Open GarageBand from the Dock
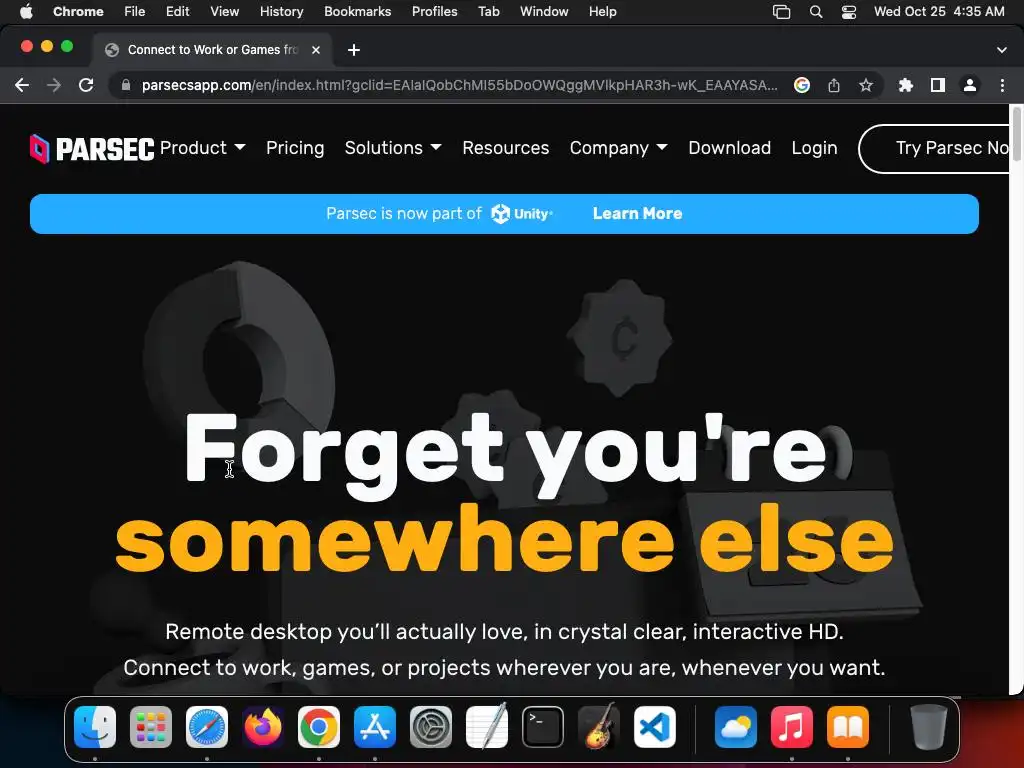 599,726
